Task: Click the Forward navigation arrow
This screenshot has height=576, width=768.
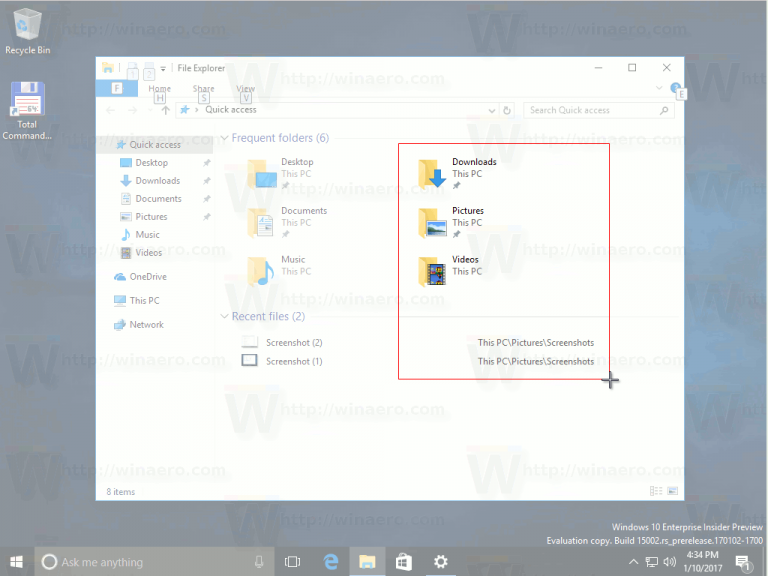Action: (132, 110)
